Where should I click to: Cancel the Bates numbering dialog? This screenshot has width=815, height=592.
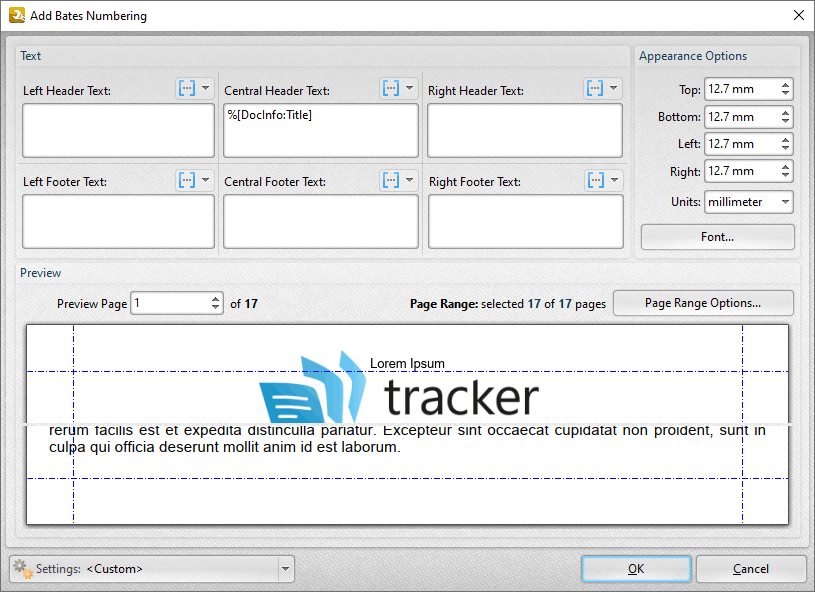(x=750, y=569)
